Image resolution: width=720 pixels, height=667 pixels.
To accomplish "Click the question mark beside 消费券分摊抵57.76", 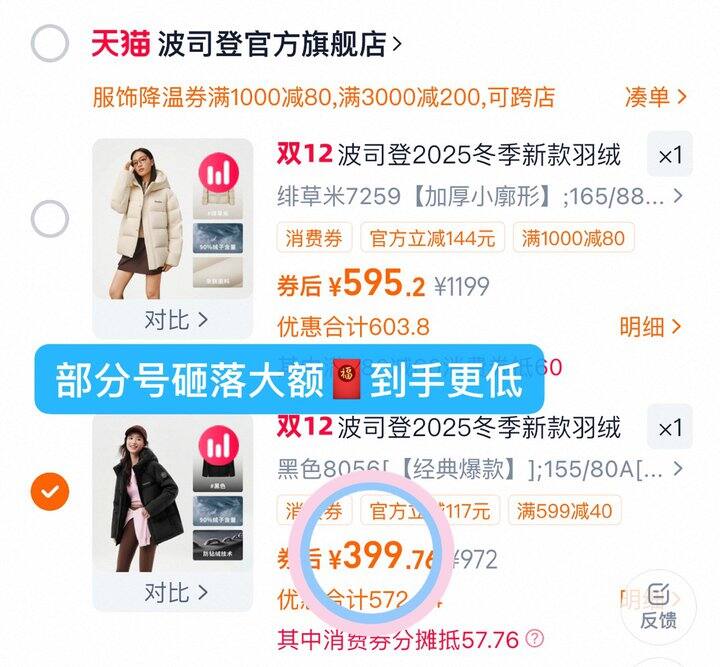I will click(534, 638).
